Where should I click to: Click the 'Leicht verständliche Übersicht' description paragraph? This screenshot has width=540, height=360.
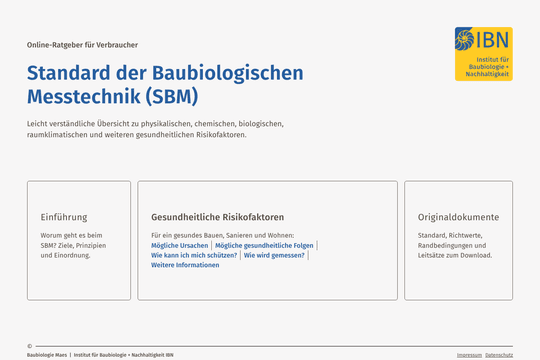coord(155,129)
